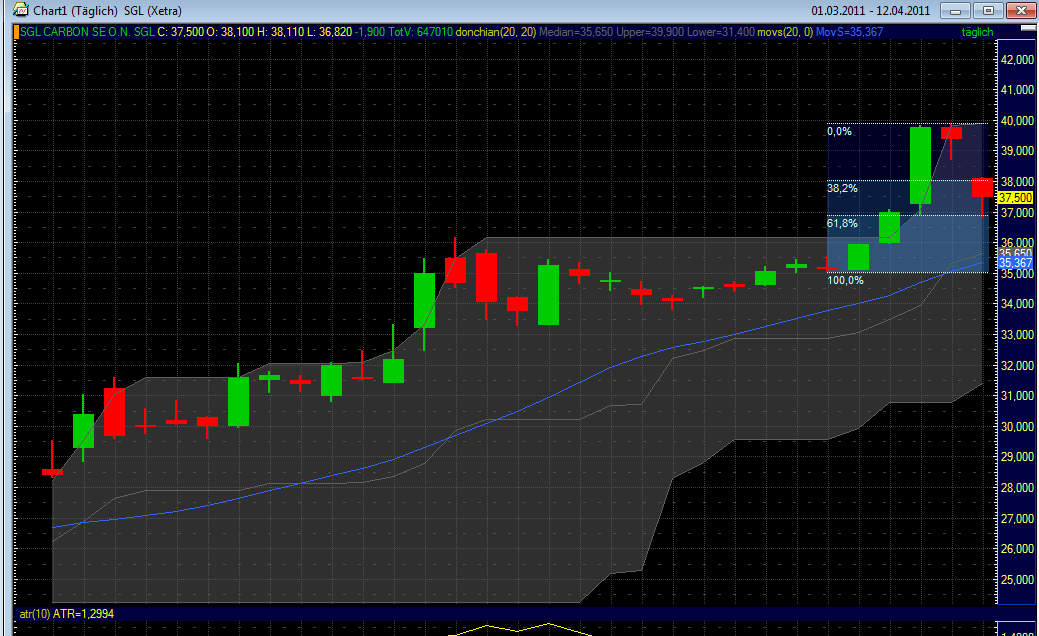Click the täglich timeframe label
The image size is (1039, 636).
[x=979, y=32]
